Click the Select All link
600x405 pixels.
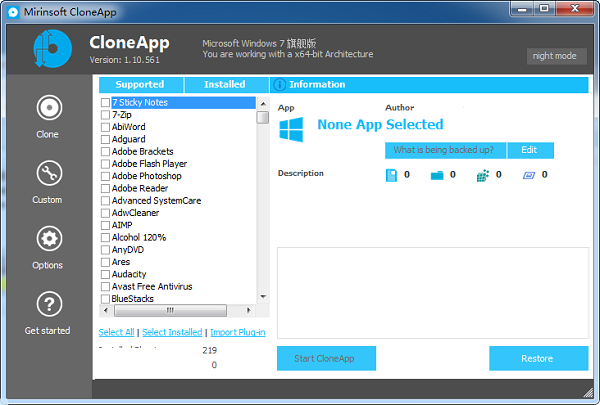116,332
